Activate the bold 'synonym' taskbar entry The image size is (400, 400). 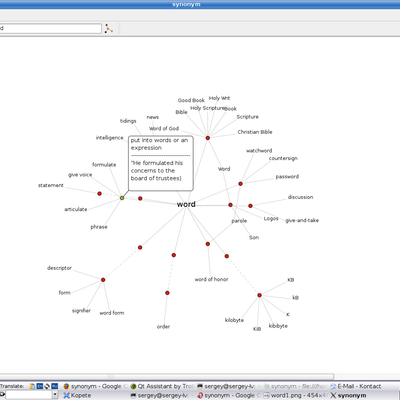[x=348, y=395]
